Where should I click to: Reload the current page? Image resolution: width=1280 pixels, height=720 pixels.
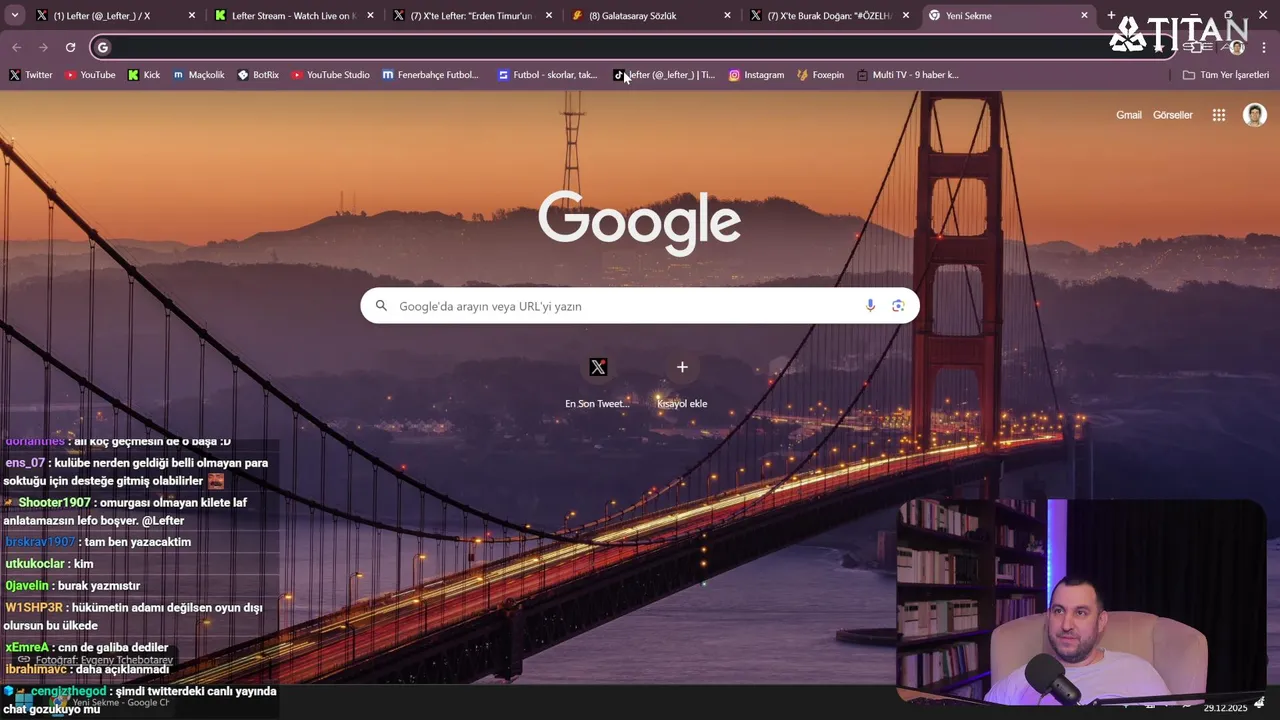pyautogui.click(x=70, y=47)
